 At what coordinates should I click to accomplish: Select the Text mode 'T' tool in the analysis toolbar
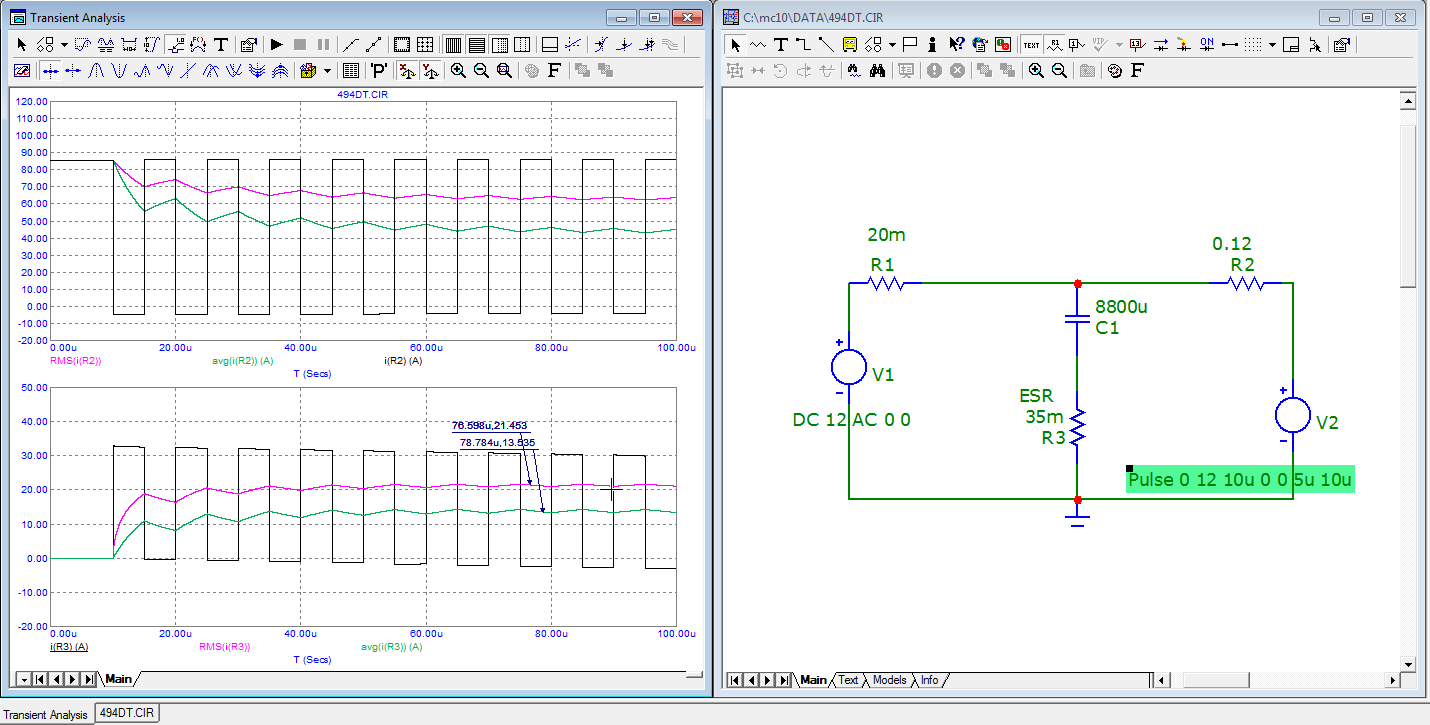click(x=221, y=45)
